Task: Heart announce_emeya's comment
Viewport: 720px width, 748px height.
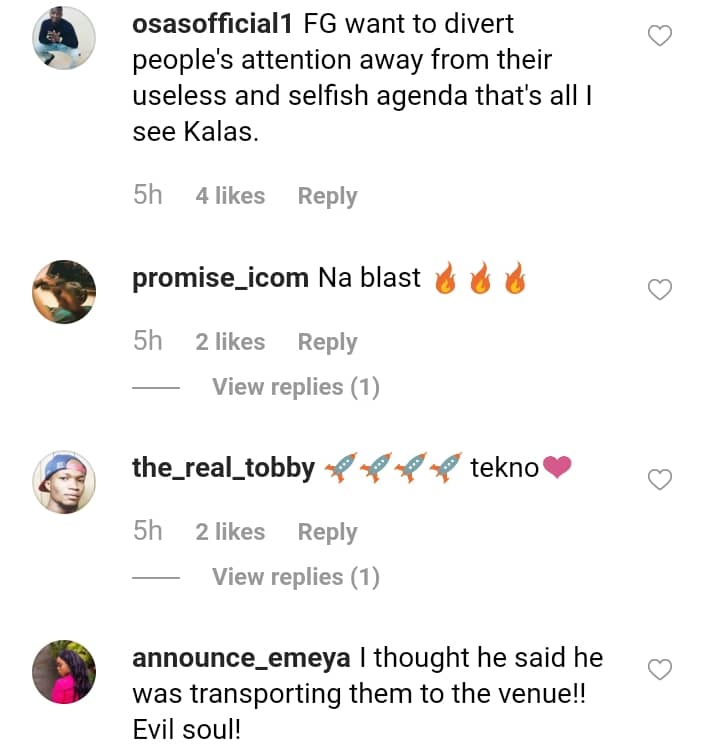Action: point(661,668)
